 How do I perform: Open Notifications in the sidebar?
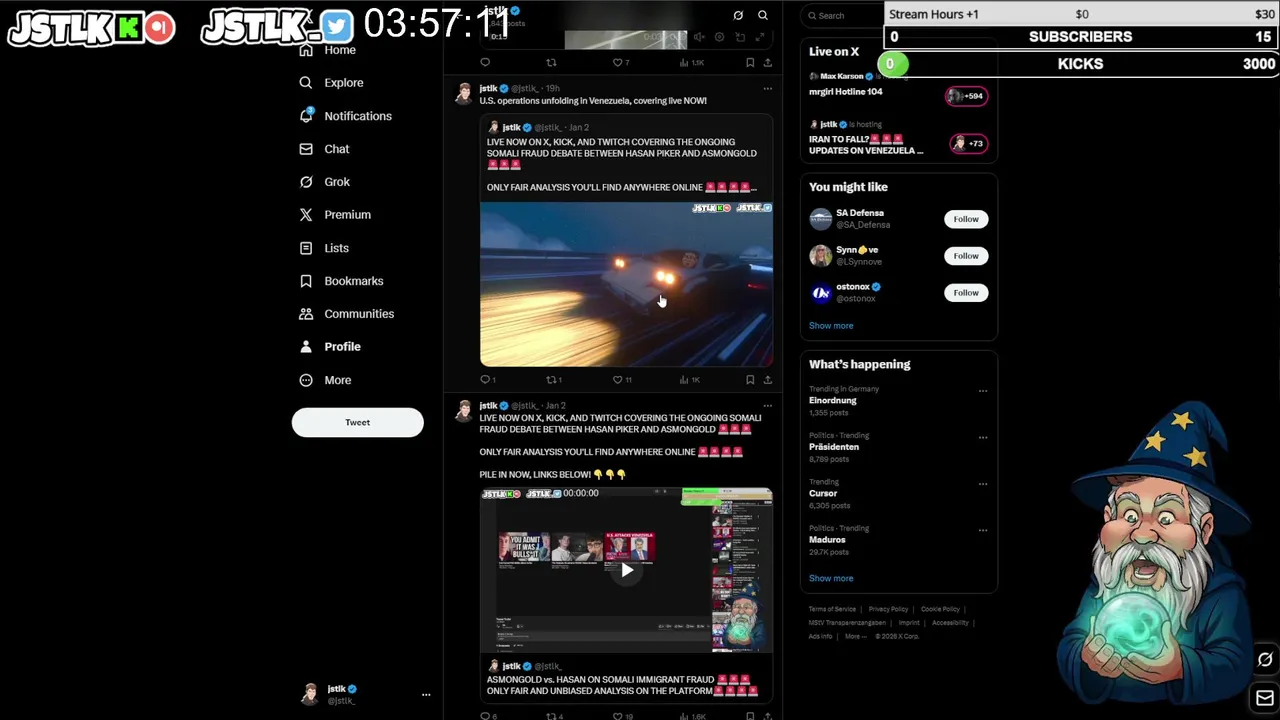(346, 116)
